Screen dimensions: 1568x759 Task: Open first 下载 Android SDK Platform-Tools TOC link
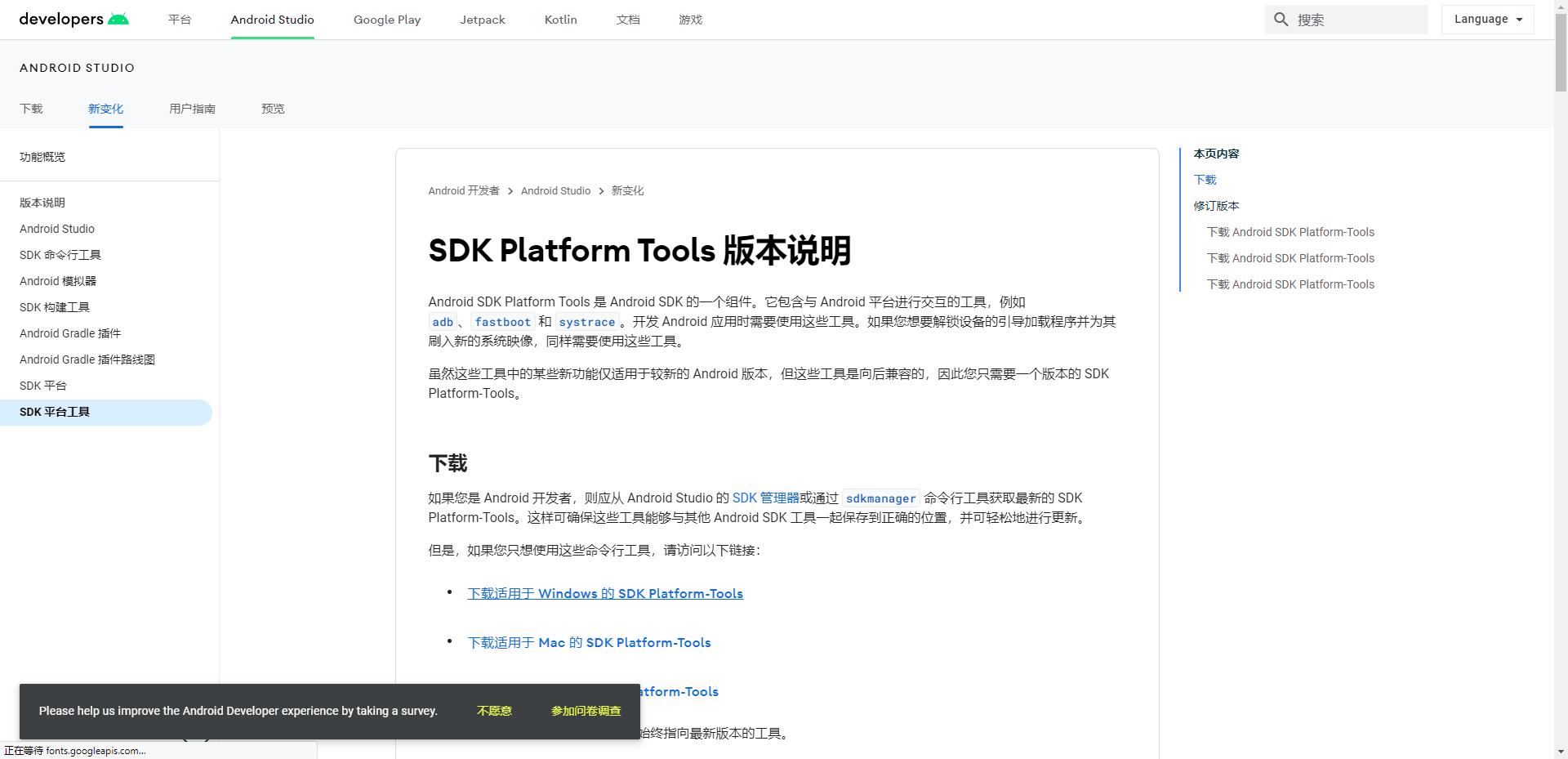click(1290, 232)
